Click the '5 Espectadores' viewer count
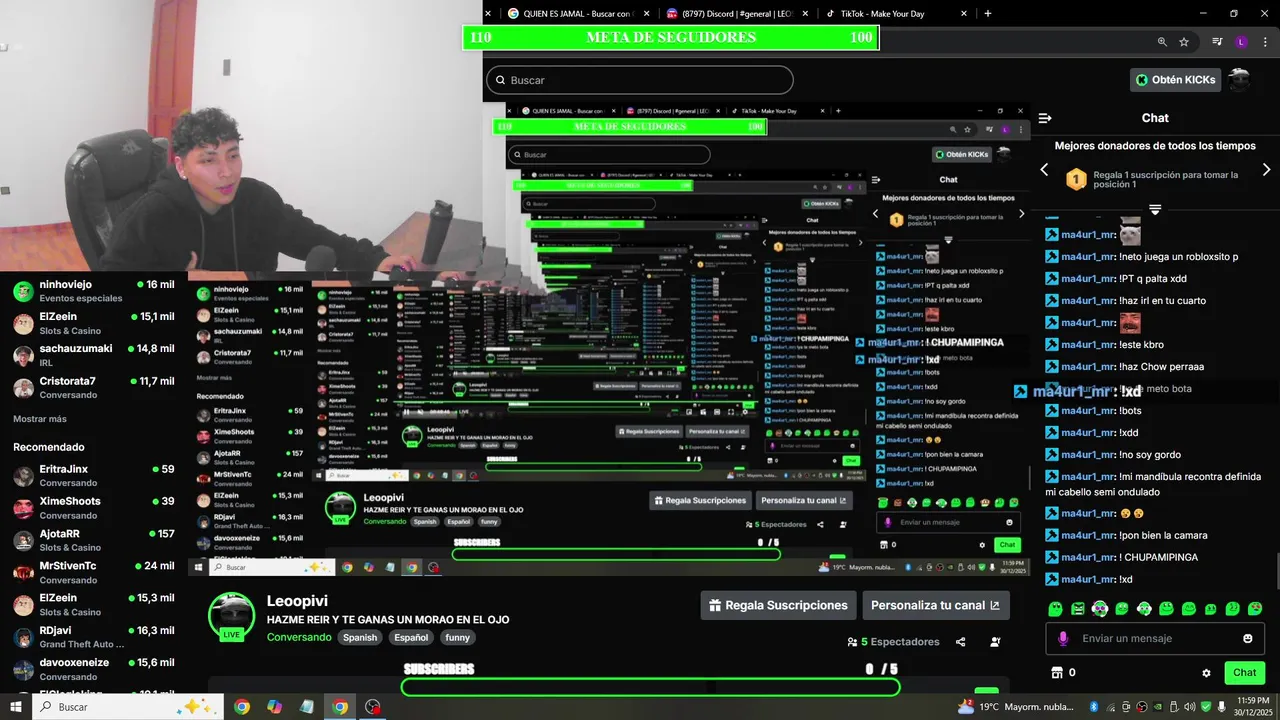Image resolution: width=1280 pixels, height=720 pixels. point(893,642)
